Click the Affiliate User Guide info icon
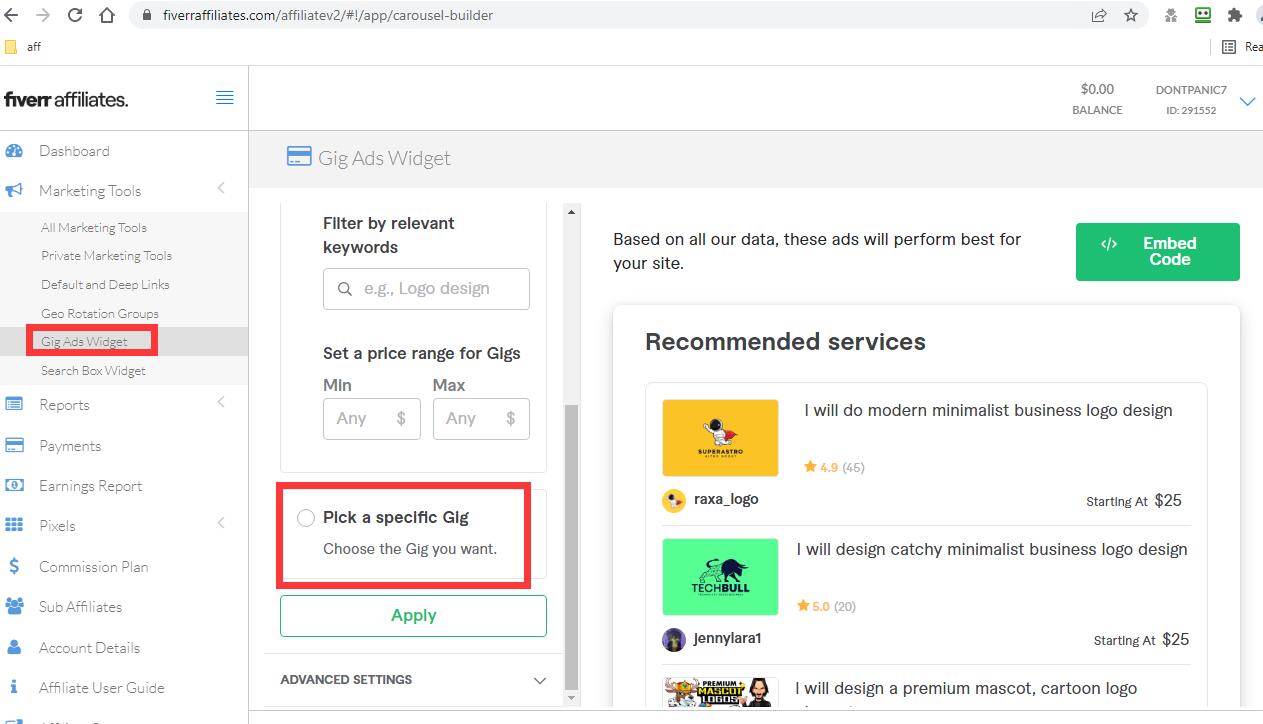Screen dimensions: 1263x724 (14, 687)
